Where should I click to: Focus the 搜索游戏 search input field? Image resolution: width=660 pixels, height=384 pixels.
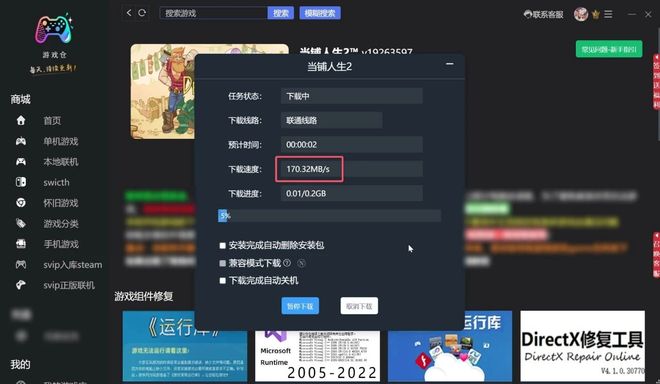pyautogui.click(x=213, y=13)
